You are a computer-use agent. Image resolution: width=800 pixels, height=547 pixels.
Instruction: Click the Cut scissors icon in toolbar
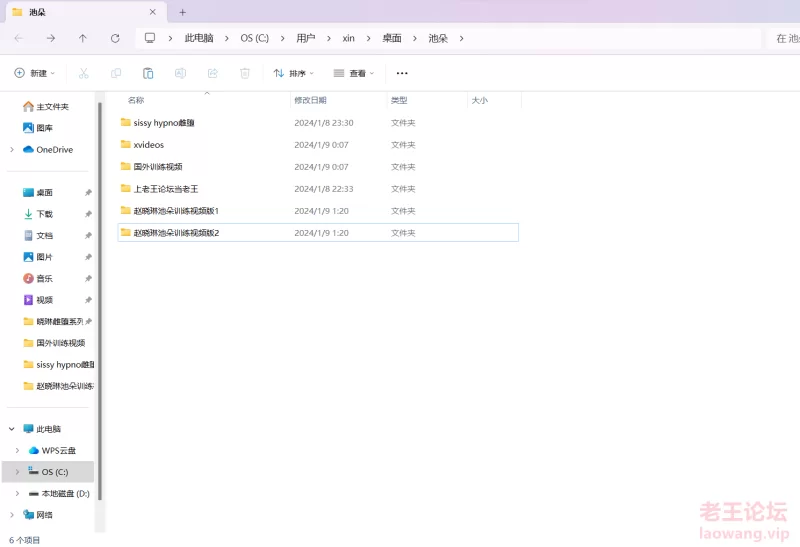[84, 73]
